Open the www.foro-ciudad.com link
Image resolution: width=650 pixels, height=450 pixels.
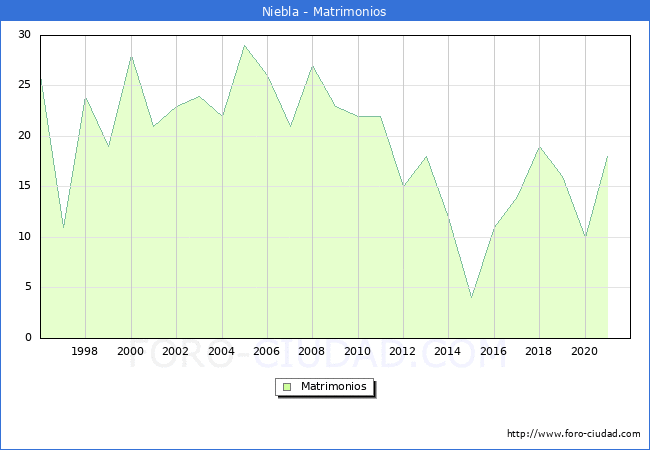pos(574,433)
